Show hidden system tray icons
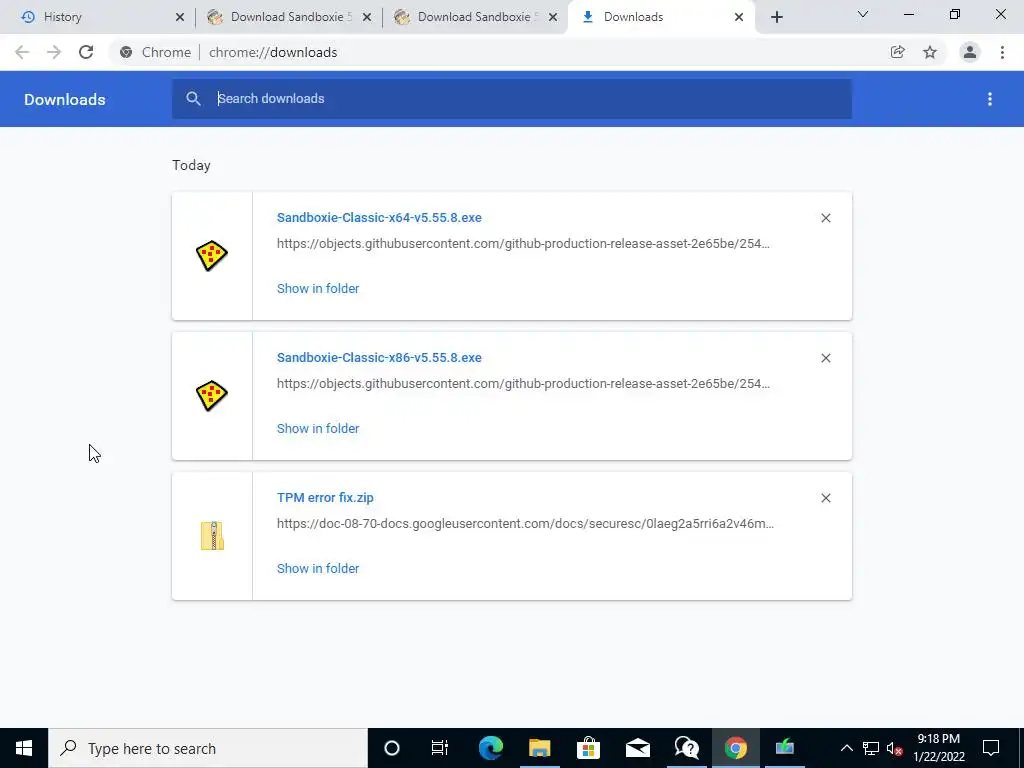Viewport: 1024px width, 768px height. (846, 748)
